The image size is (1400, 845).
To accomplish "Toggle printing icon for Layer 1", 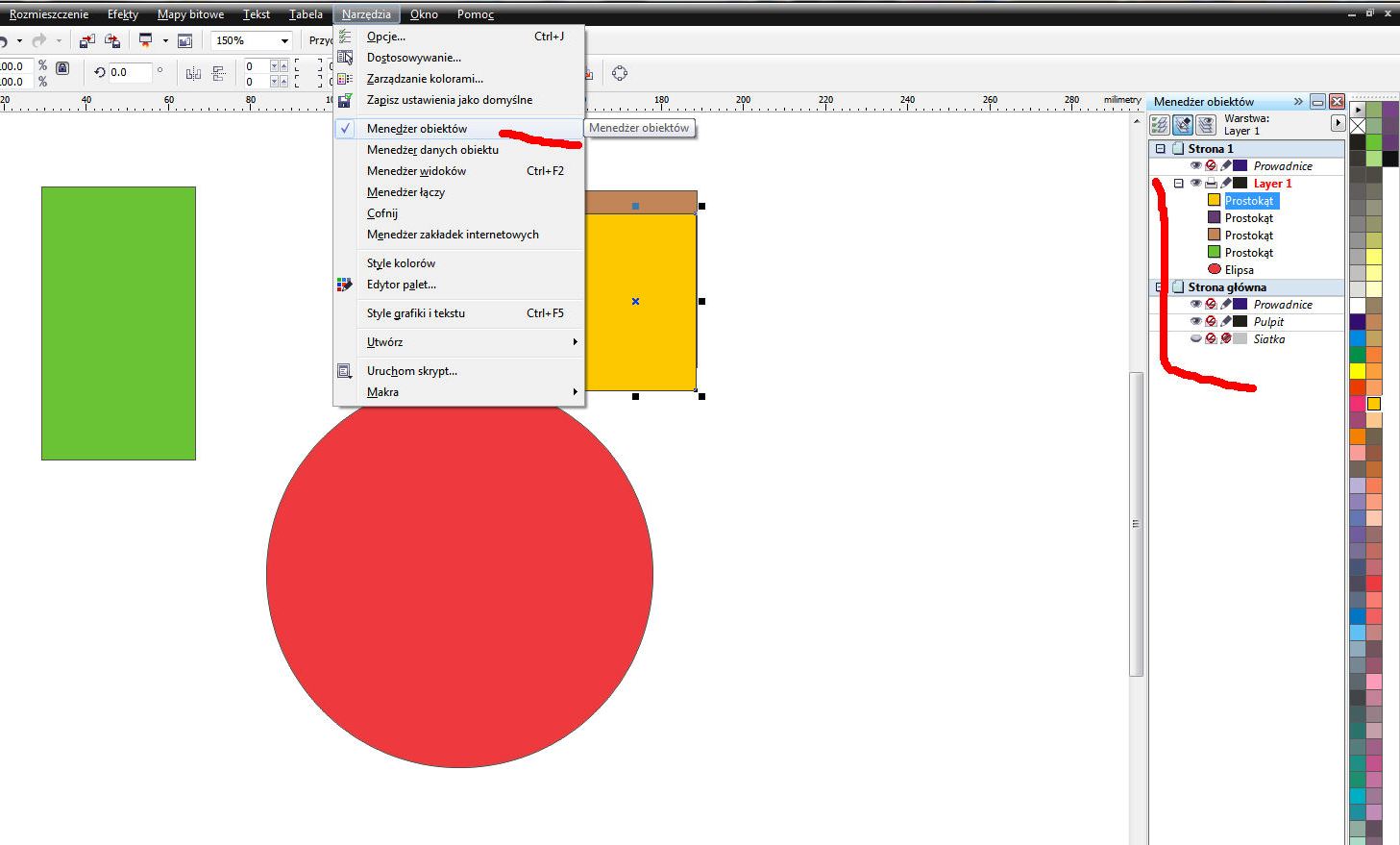I will (1211, 183).
